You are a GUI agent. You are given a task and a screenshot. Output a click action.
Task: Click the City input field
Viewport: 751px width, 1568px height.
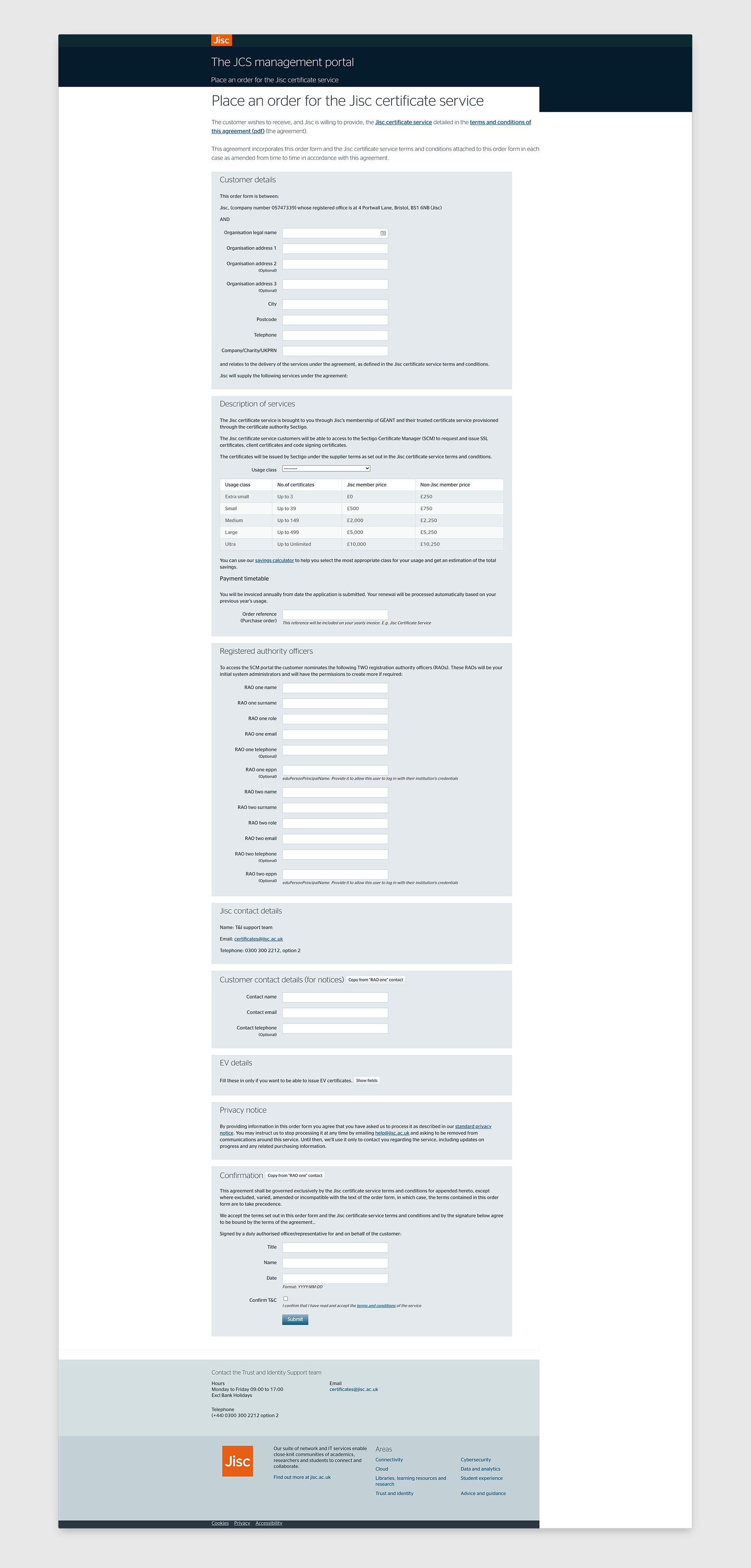[x=335, y=304]
